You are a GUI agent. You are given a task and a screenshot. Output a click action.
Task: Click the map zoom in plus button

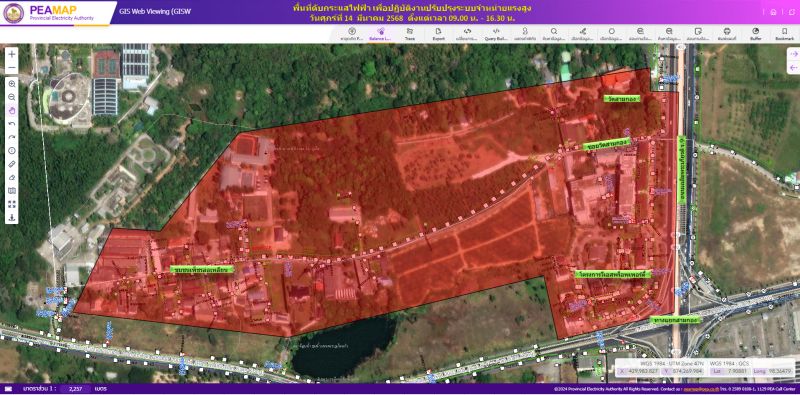click(x=12, y=54)
